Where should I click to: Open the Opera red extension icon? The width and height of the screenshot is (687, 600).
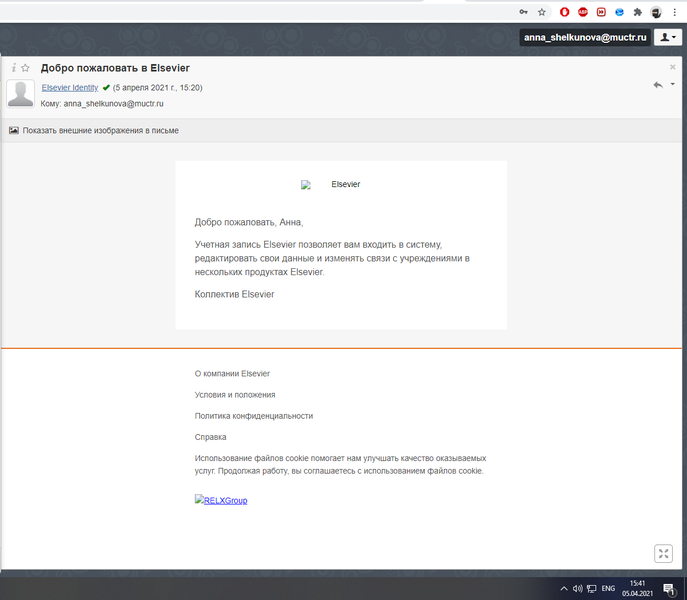tap(565, 12)
